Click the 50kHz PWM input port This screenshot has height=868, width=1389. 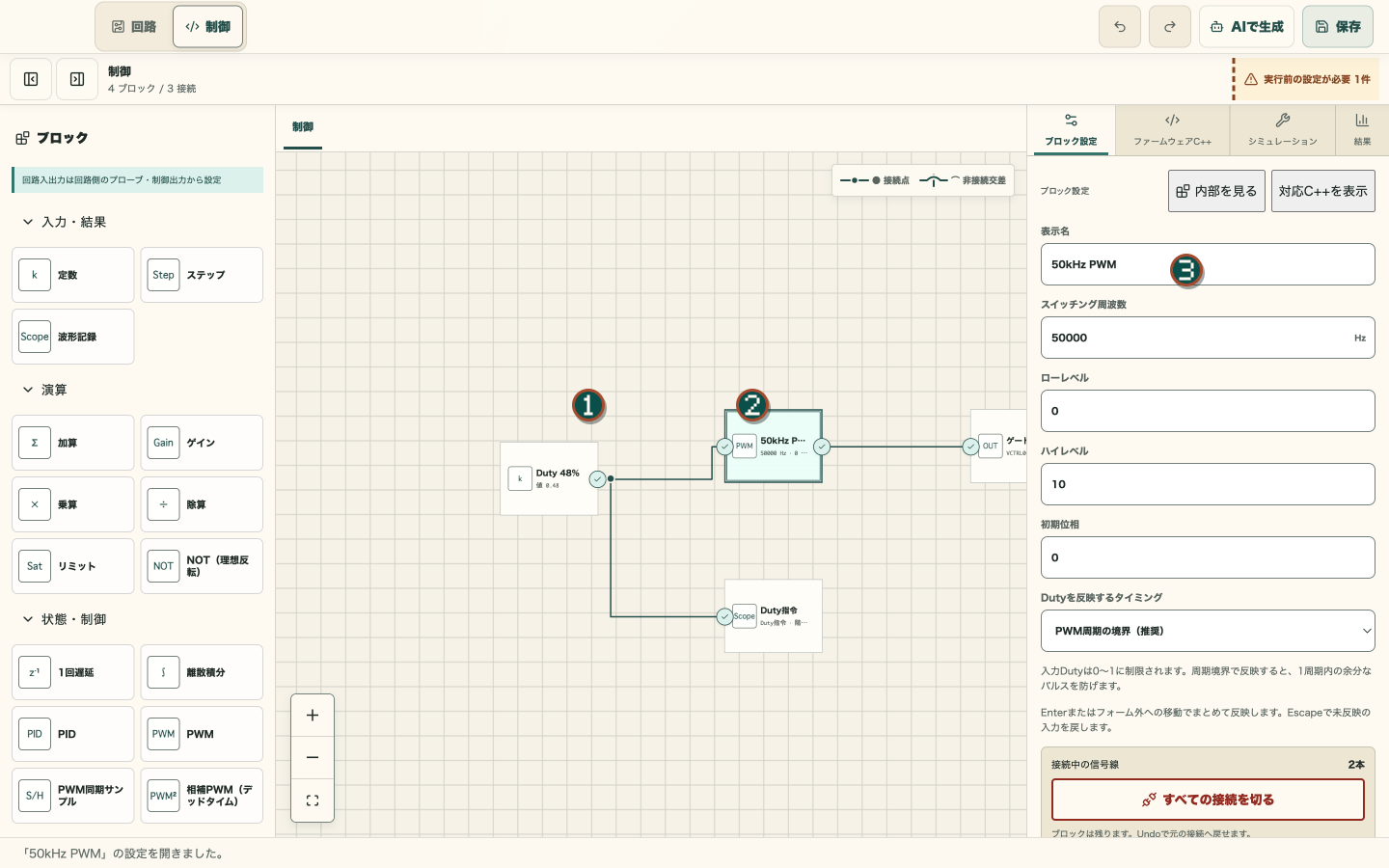724,447
